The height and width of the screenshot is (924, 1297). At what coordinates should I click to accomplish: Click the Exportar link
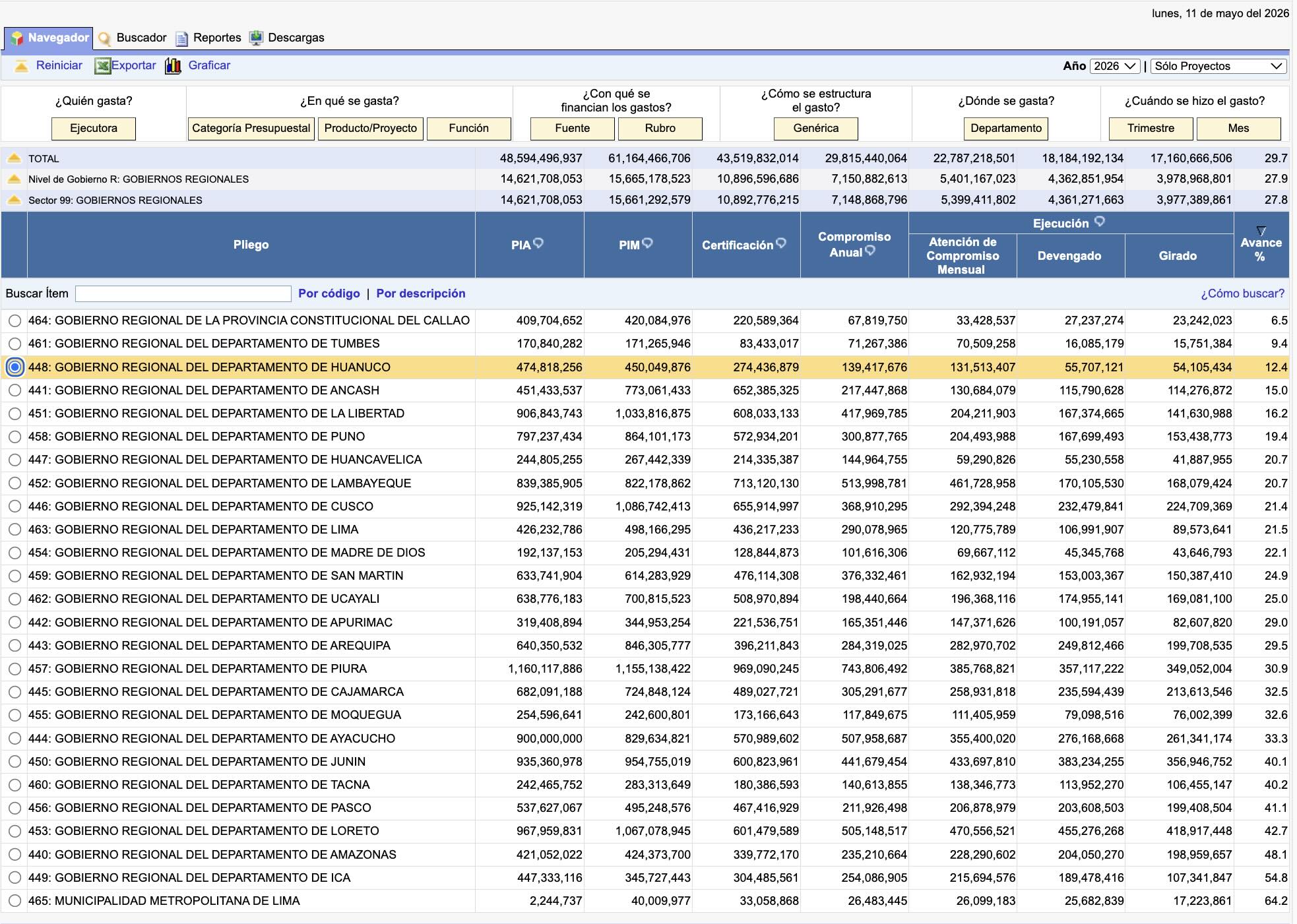click(134, 65)
